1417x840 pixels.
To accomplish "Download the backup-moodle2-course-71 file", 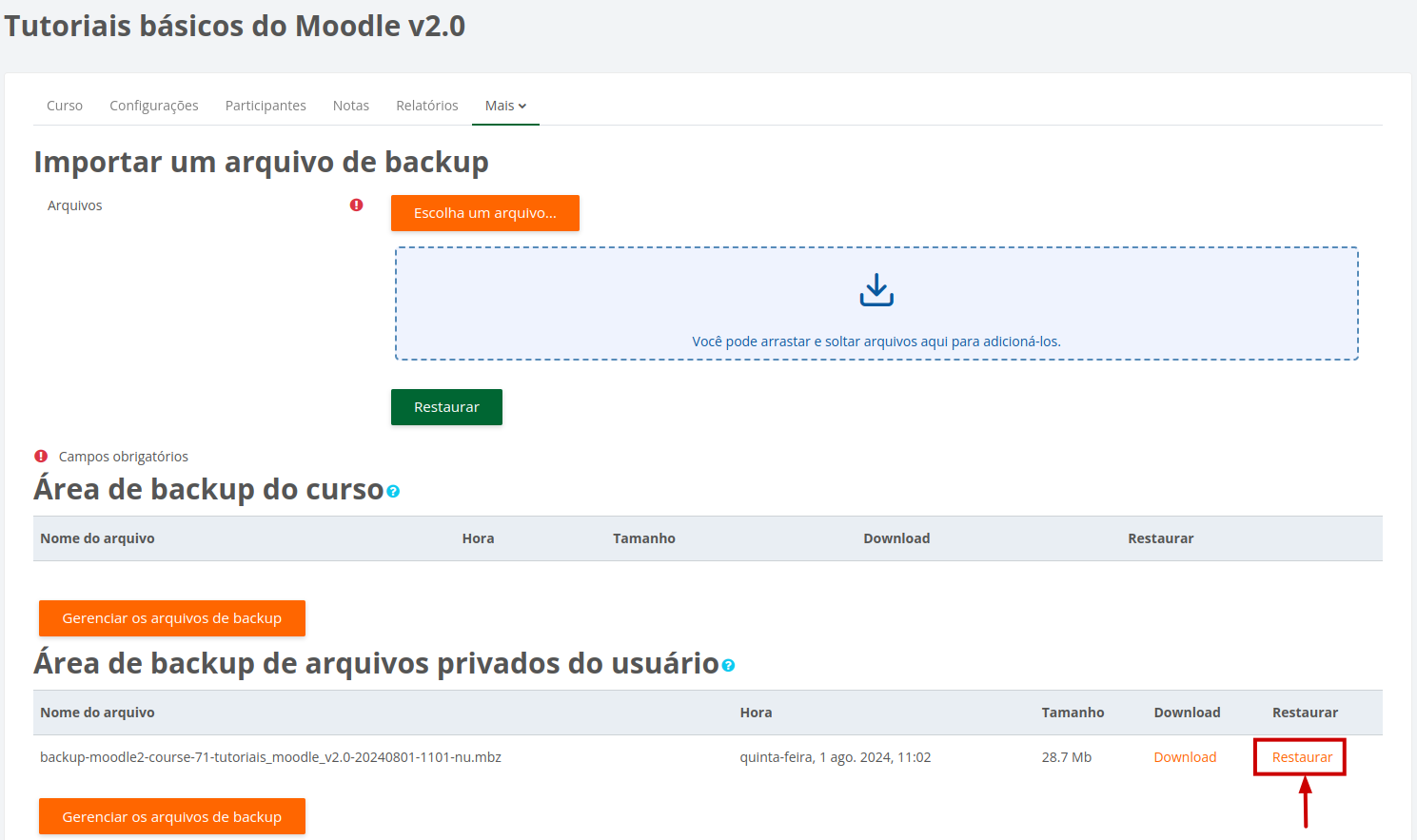I will pos(1185,756).
